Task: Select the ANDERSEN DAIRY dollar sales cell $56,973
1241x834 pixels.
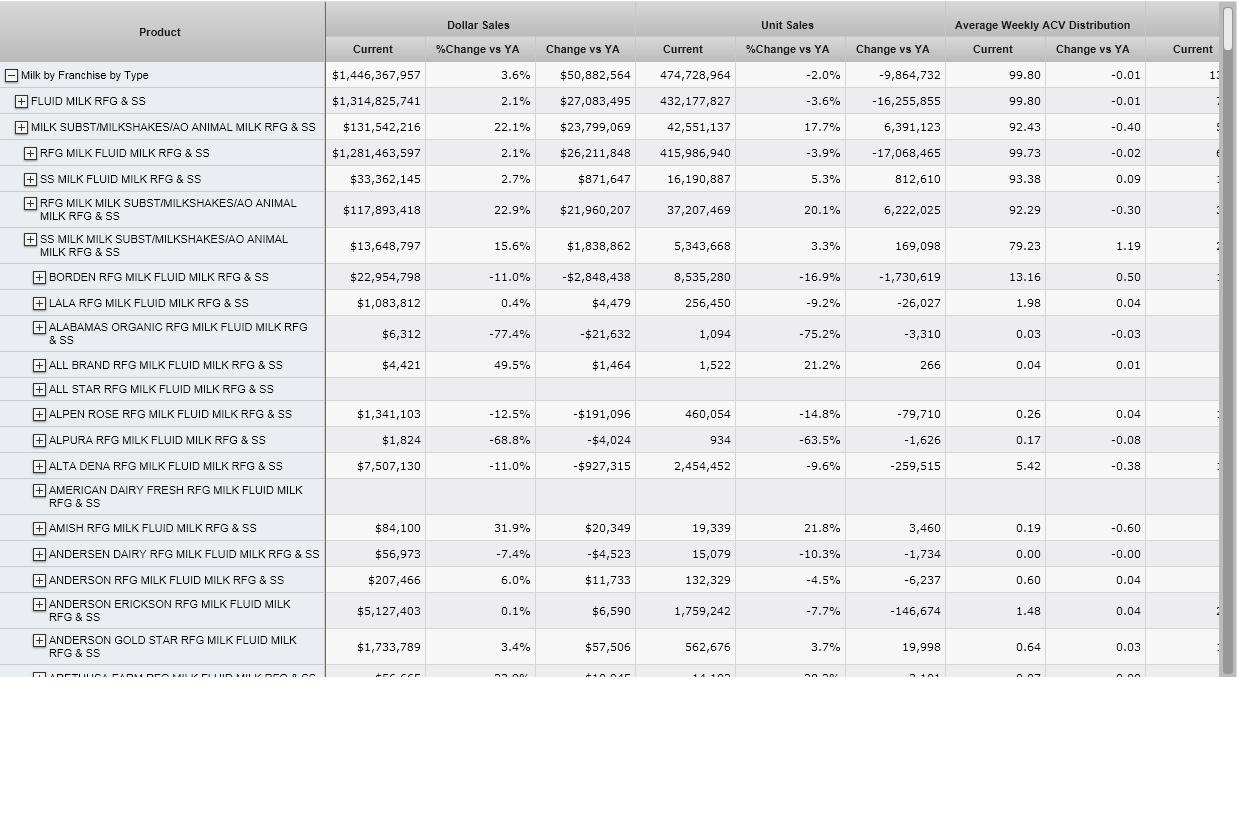Action: (x=376, y=554)
